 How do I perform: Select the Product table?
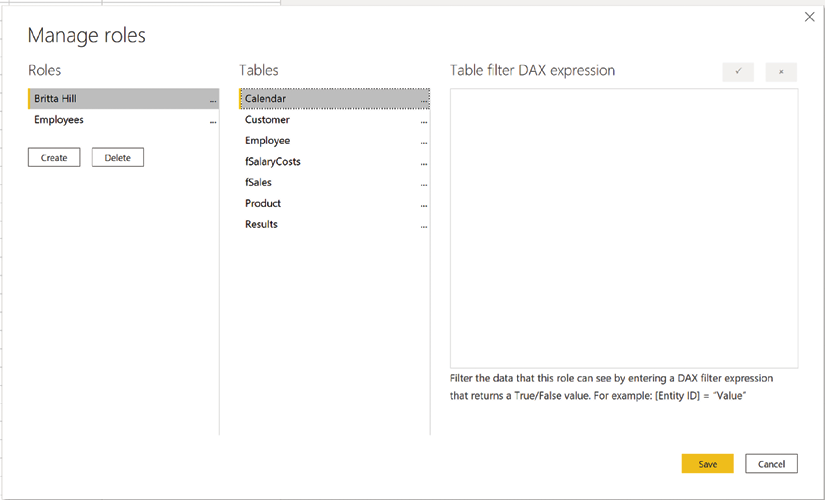coord(335,203)
